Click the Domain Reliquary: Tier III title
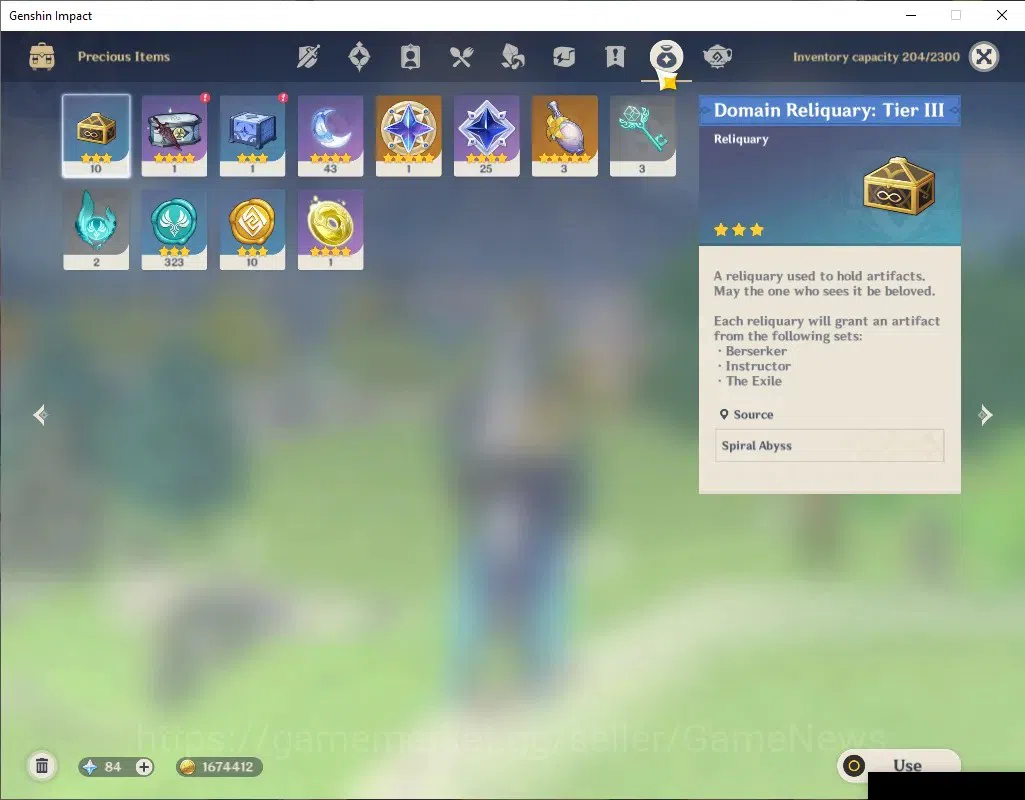Viewport: 1025px width, 800px height. tap(829, 110)
